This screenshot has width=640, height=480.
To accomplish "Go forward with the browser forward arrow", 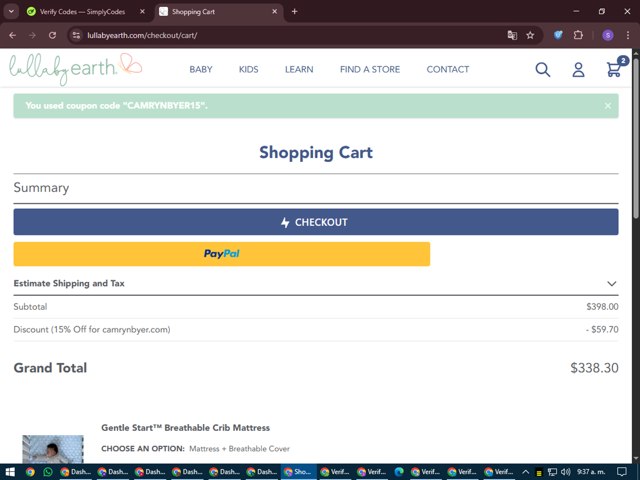I will point(32,36).
